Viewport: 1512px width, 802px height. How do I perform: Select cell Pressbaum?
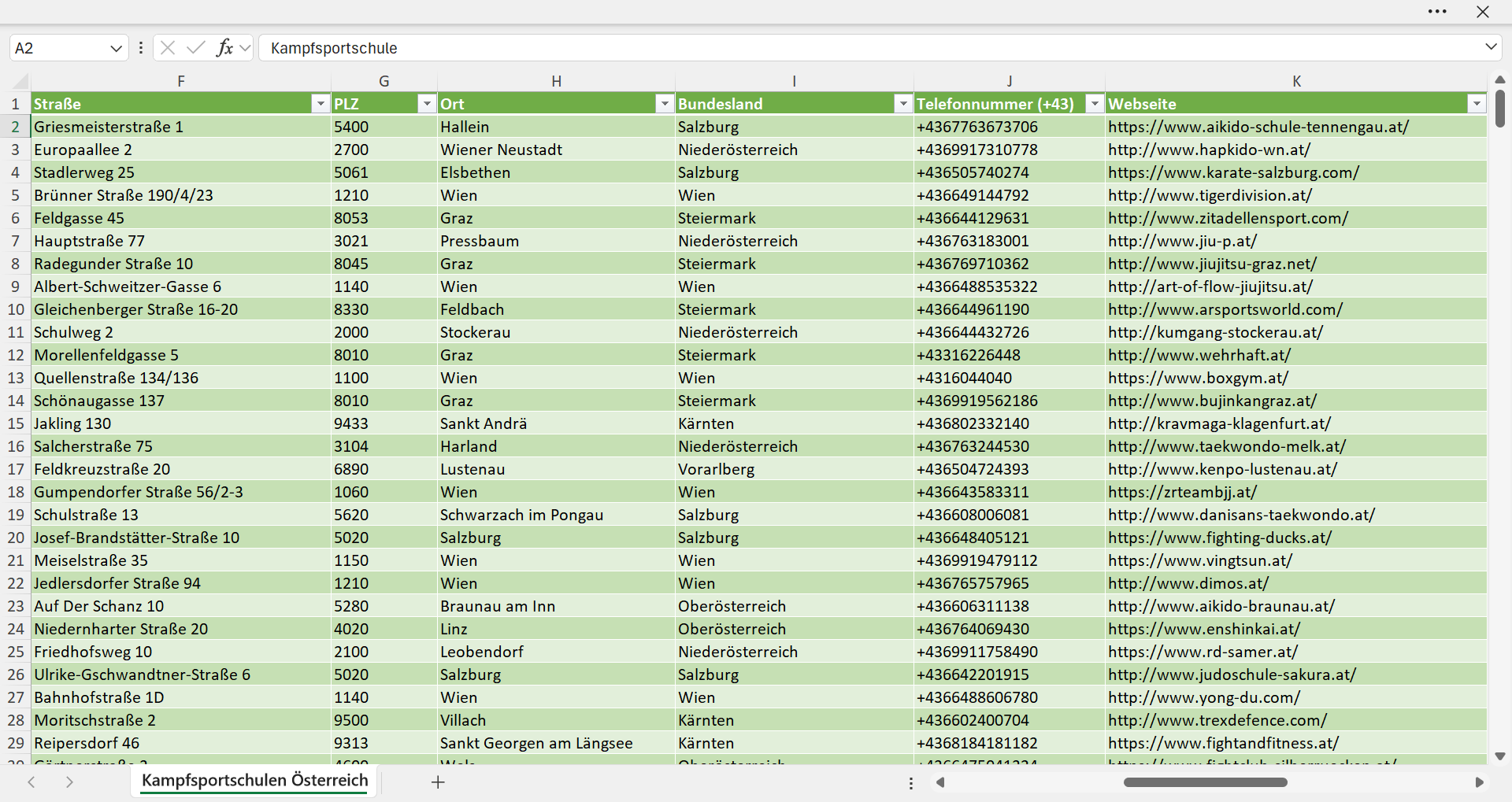tap(556, 241)
